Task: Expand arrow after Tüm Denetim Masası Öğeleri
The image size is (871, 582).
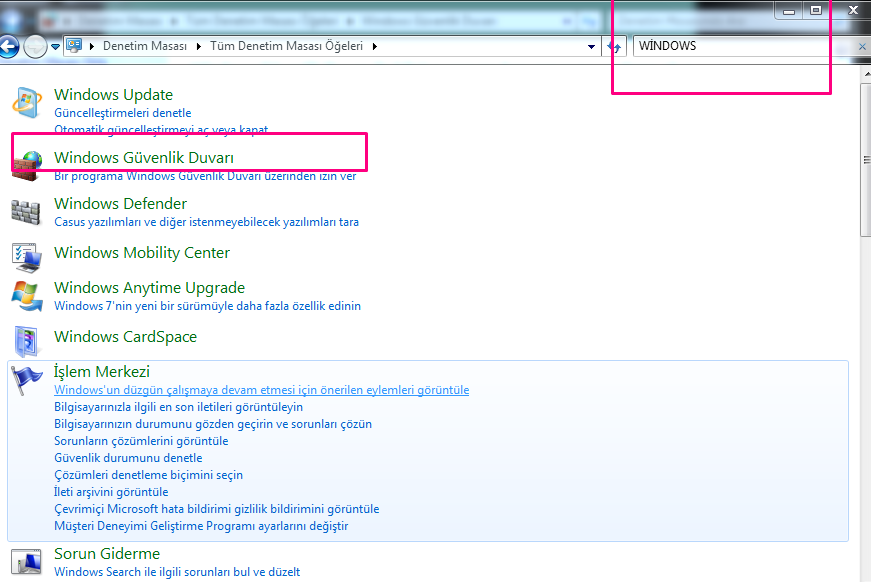Action: (x=374, y=46)
